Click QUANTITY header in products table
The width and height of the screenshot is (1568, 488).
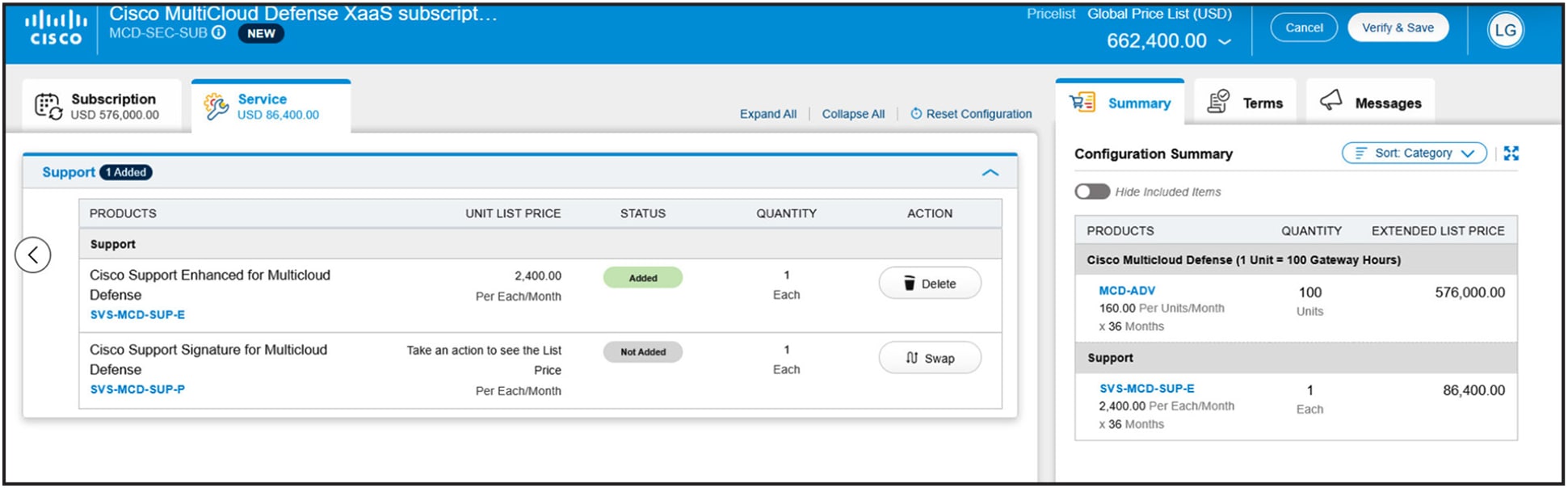(x=786, y=213)
